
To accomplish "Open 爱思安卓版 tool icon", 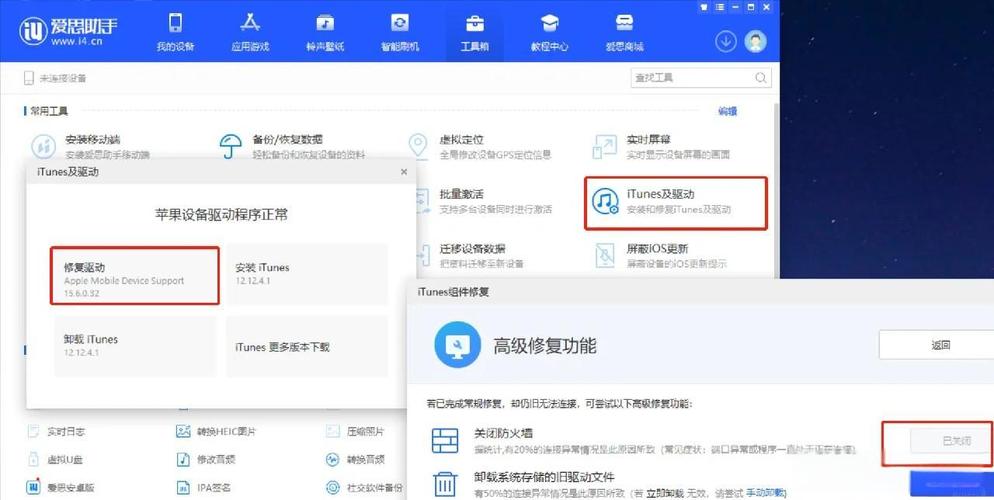I will [34, 487].
